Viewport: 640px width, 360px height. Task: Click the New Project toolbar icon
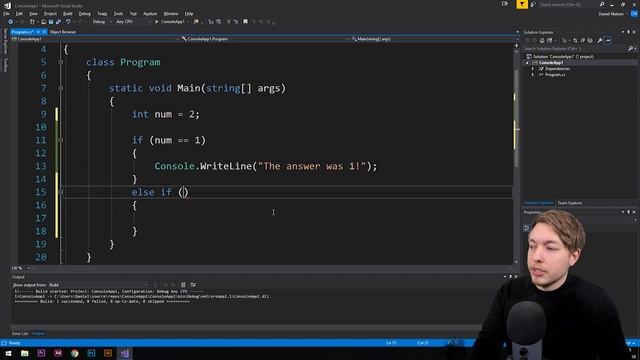32,22
